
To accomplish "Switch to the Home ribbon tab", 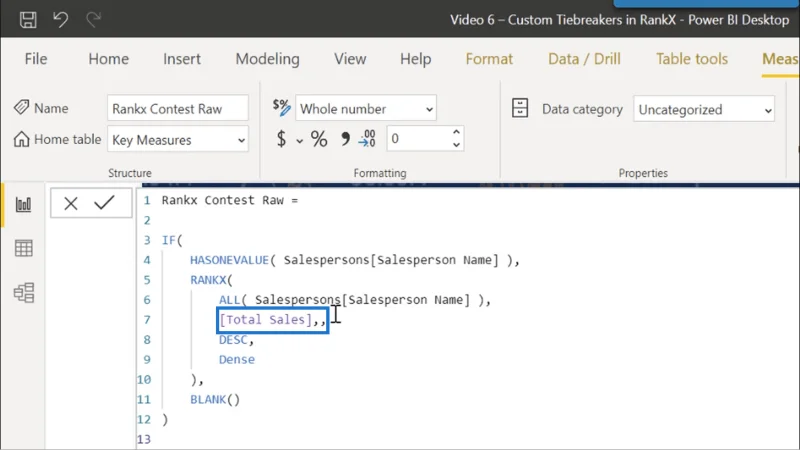I will tap(109, 59).
